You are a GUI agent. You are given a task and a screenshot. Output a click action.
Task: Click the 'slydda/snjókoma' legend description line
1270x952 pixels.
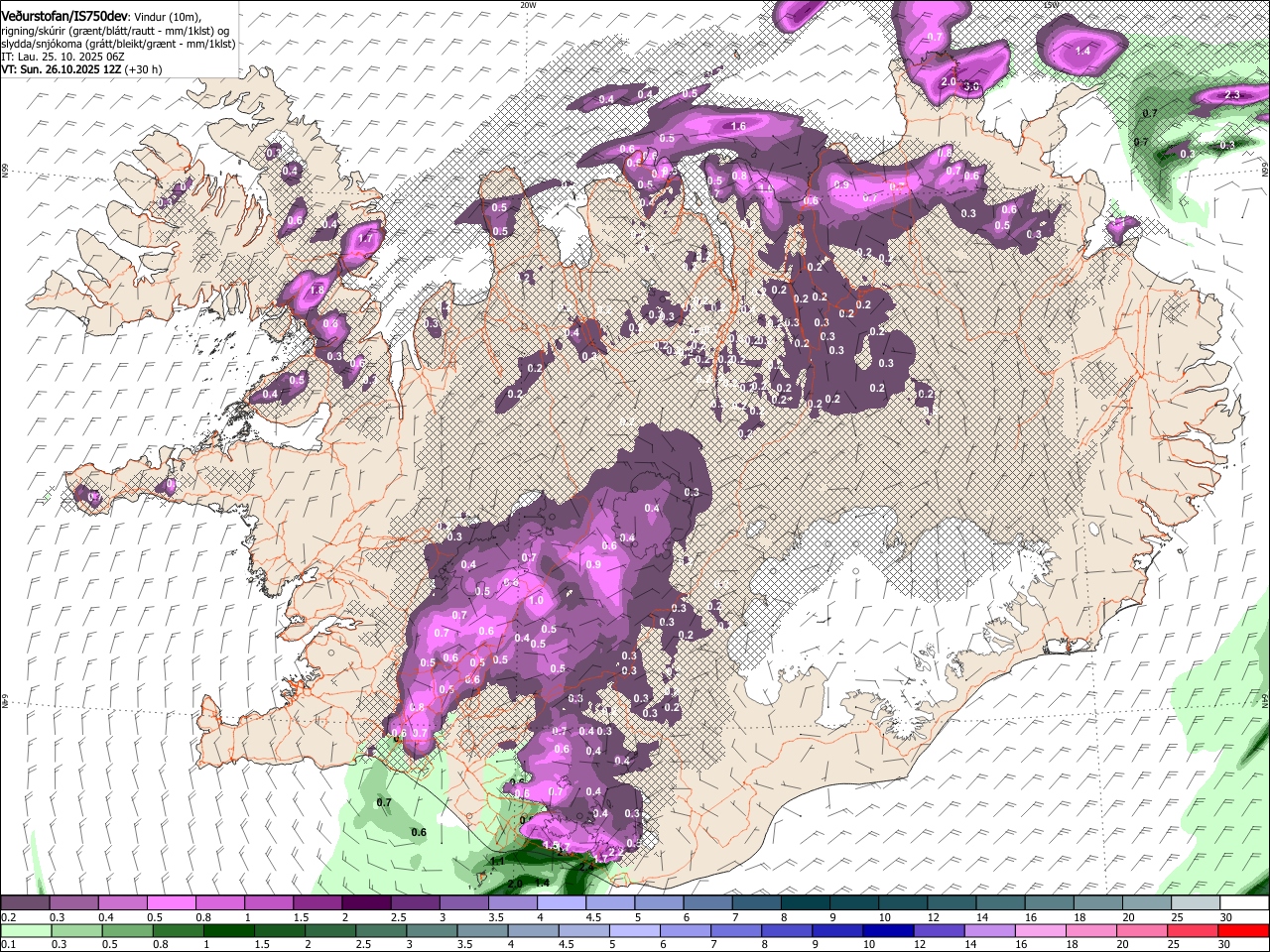[x=118, y=44]
